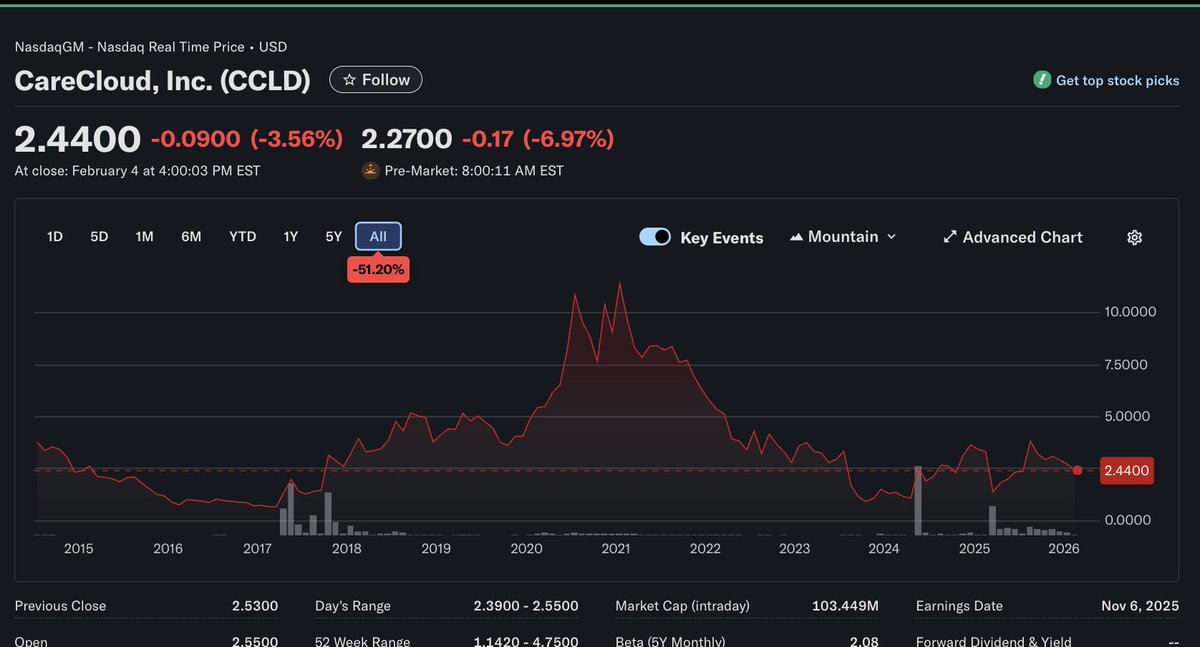Click the pre-market sunrise icon

click(370, 170)
